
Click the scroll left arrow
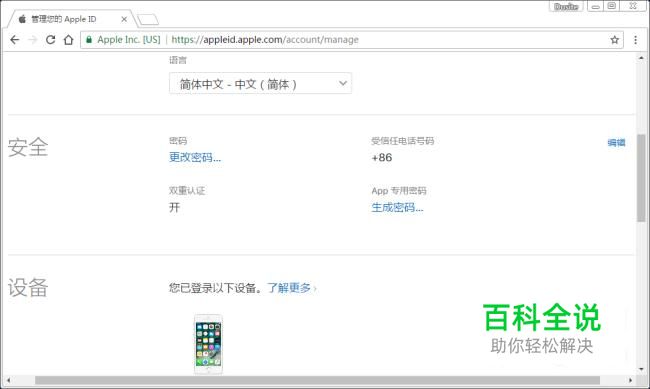point(8,380)
